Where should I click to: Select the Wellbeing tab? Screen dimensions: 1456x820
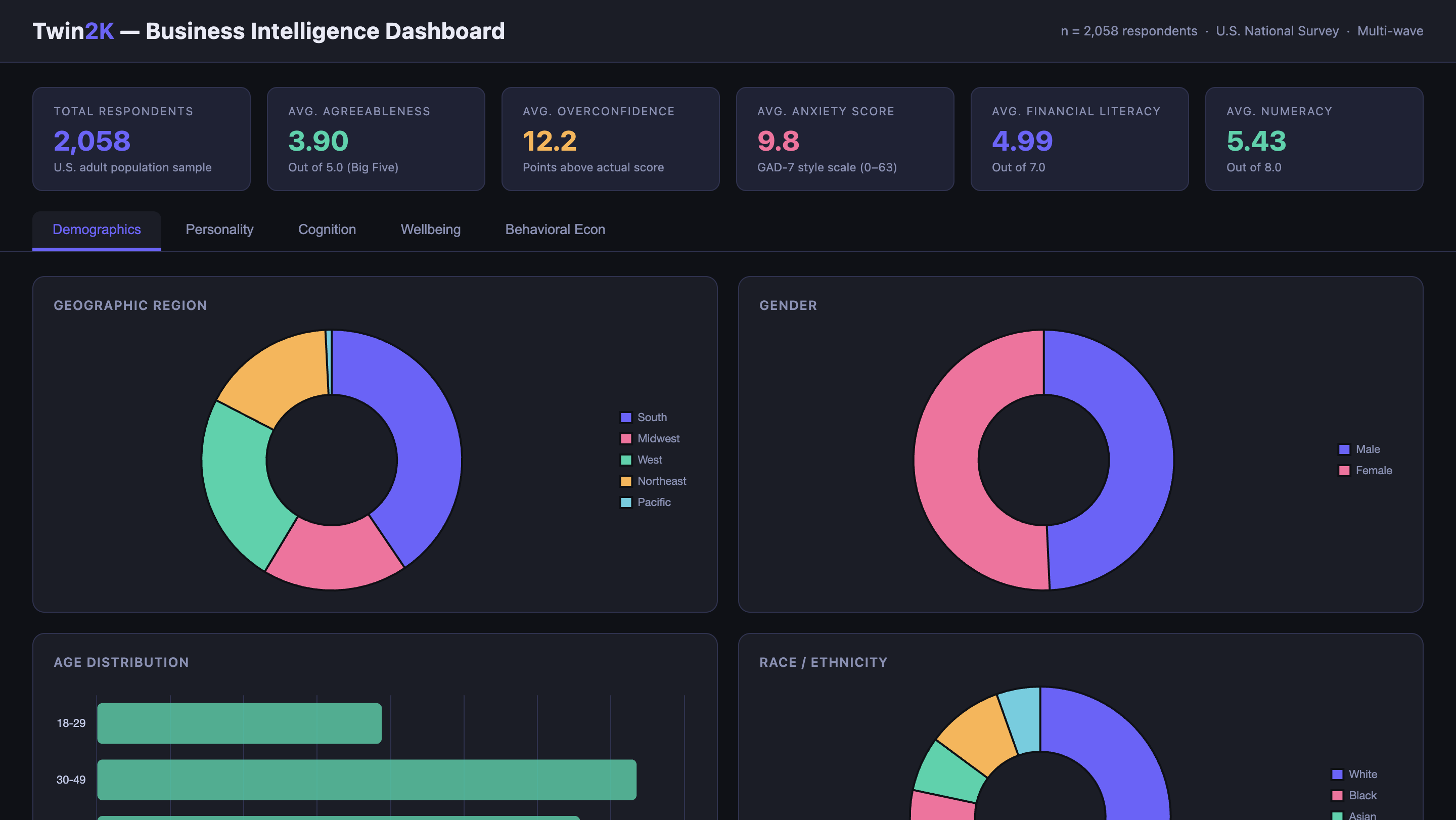pos(430,230)
